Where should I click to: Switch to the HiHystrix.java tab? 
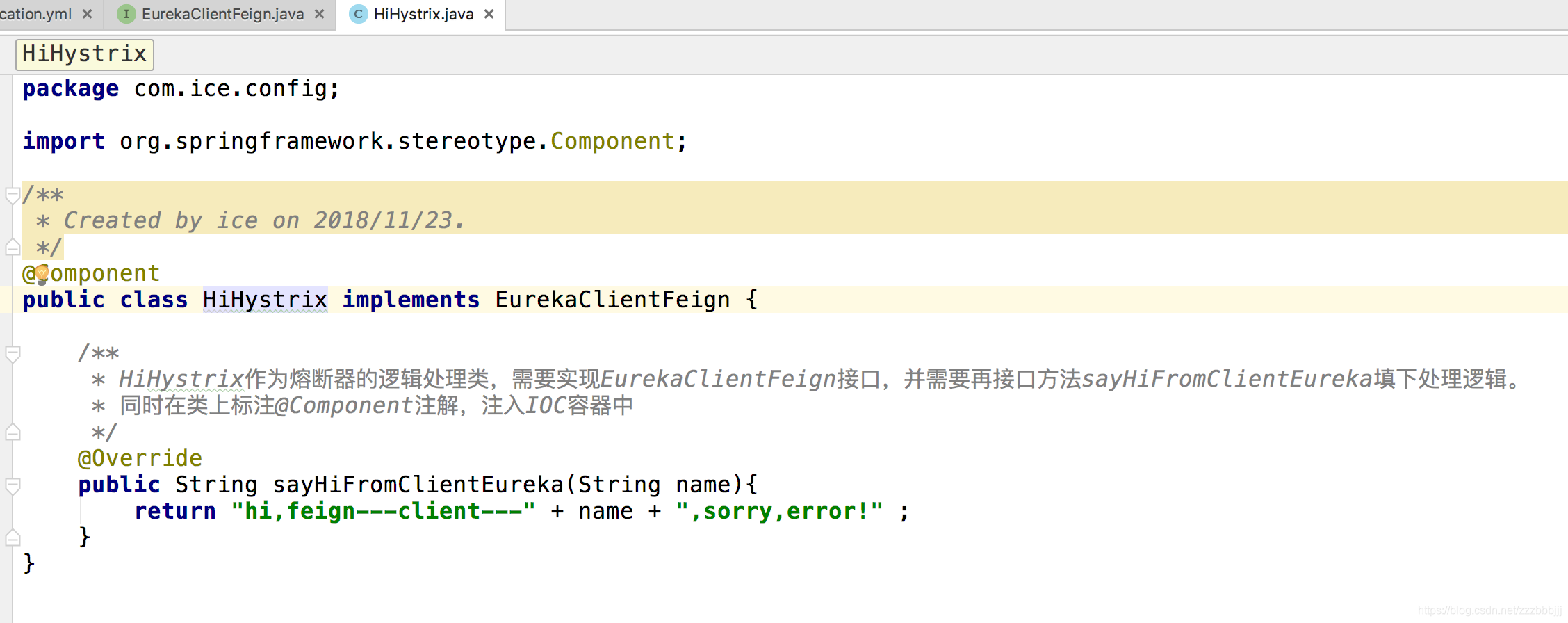point(423,14)
